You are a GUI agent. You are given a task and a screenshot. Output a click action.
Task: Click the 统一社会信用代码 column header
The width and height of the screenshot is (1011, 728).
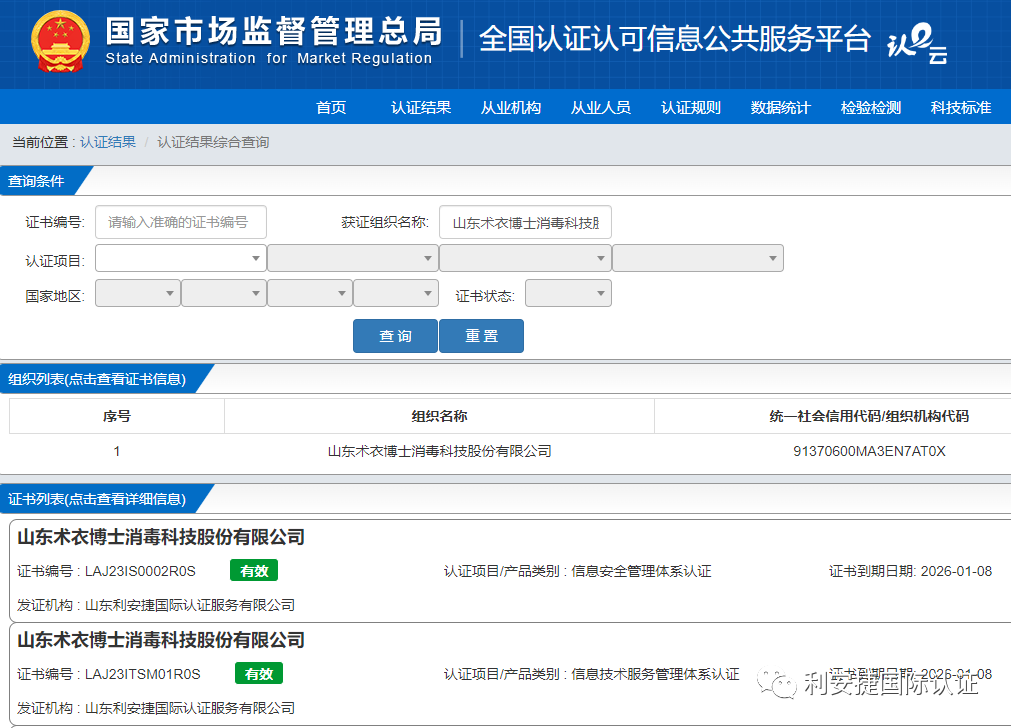coord(869,416)
